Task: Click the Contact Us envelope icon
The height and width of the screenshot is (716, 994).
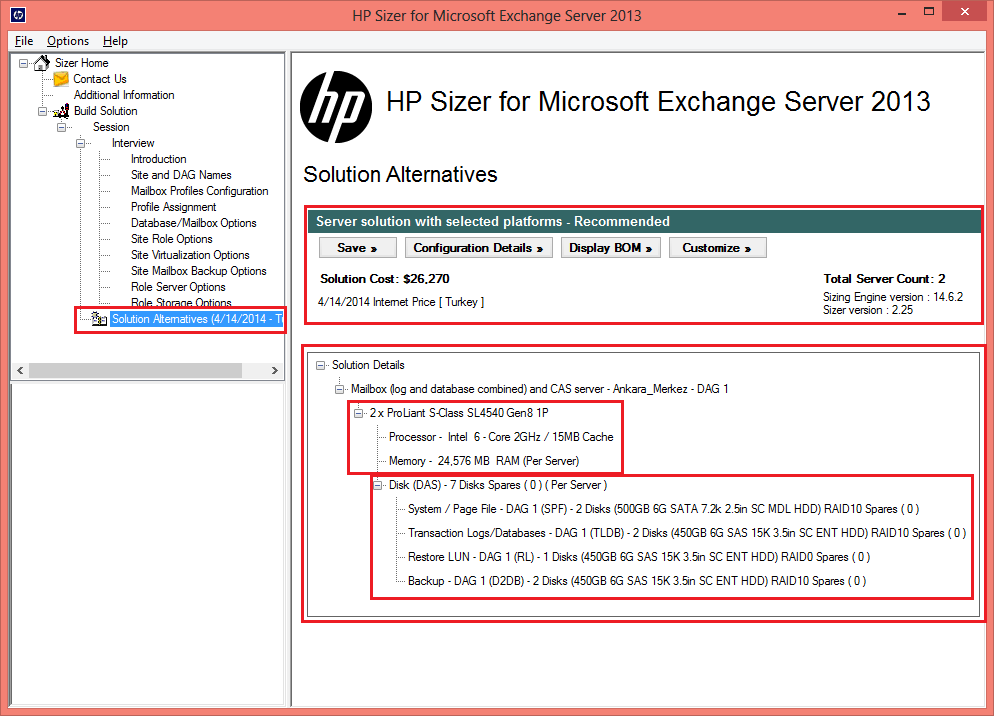Action: click(61, 79)
